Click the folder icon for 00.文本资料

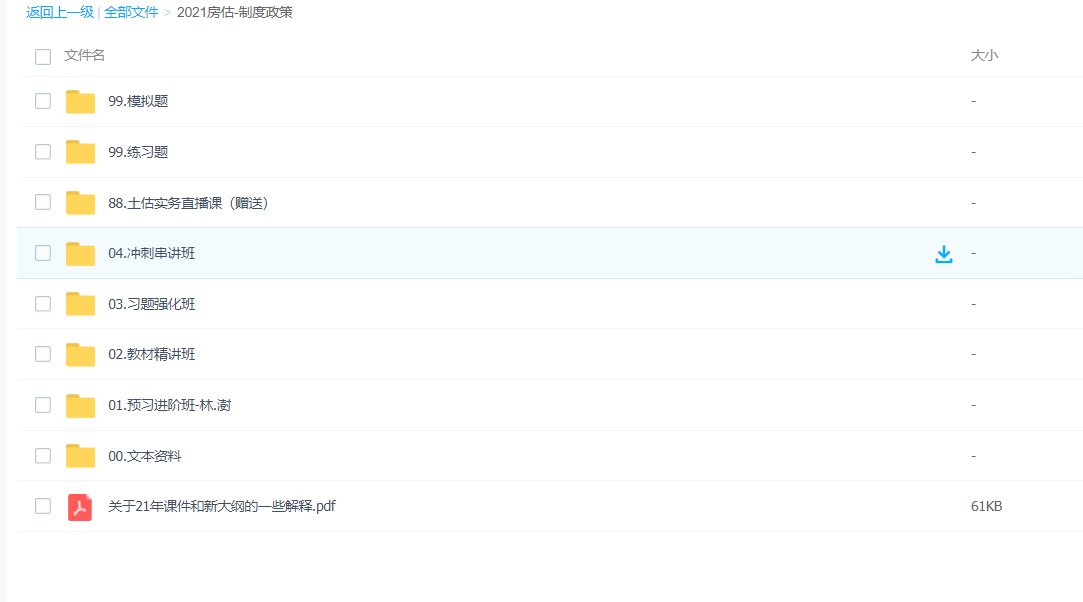pyautogui.click(x=80, y=456)
